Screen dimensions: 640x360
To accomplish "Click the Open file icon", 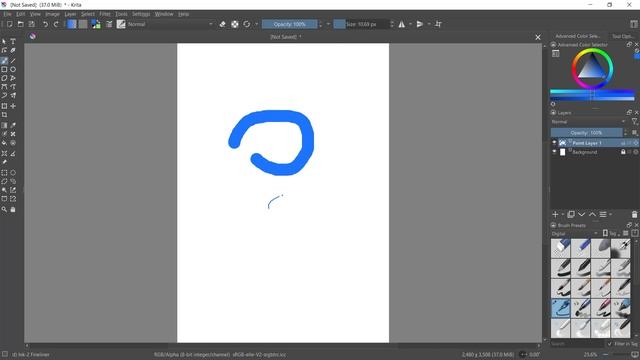I will [x=20, y=24].
